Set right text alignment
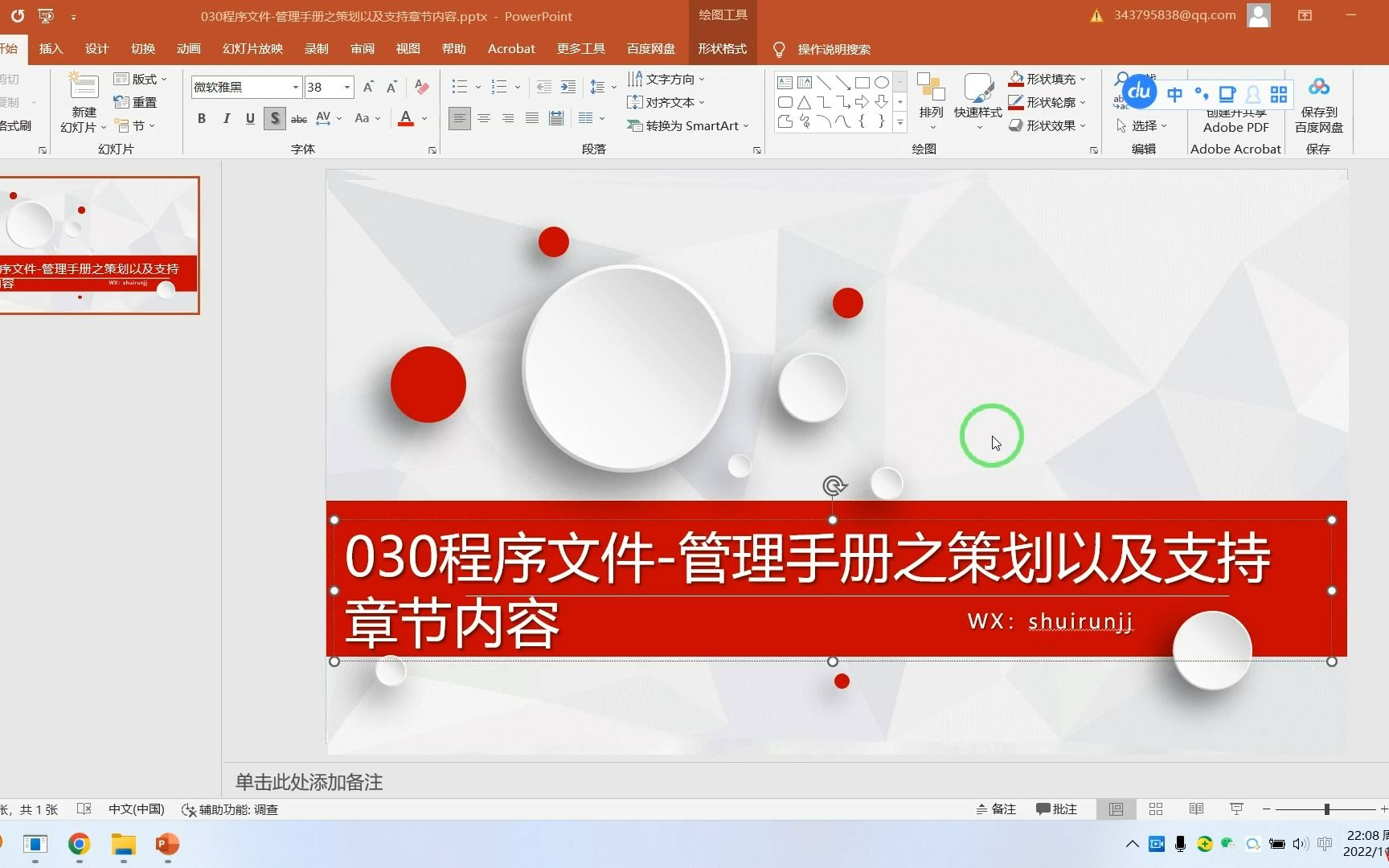 coord(508,118)
